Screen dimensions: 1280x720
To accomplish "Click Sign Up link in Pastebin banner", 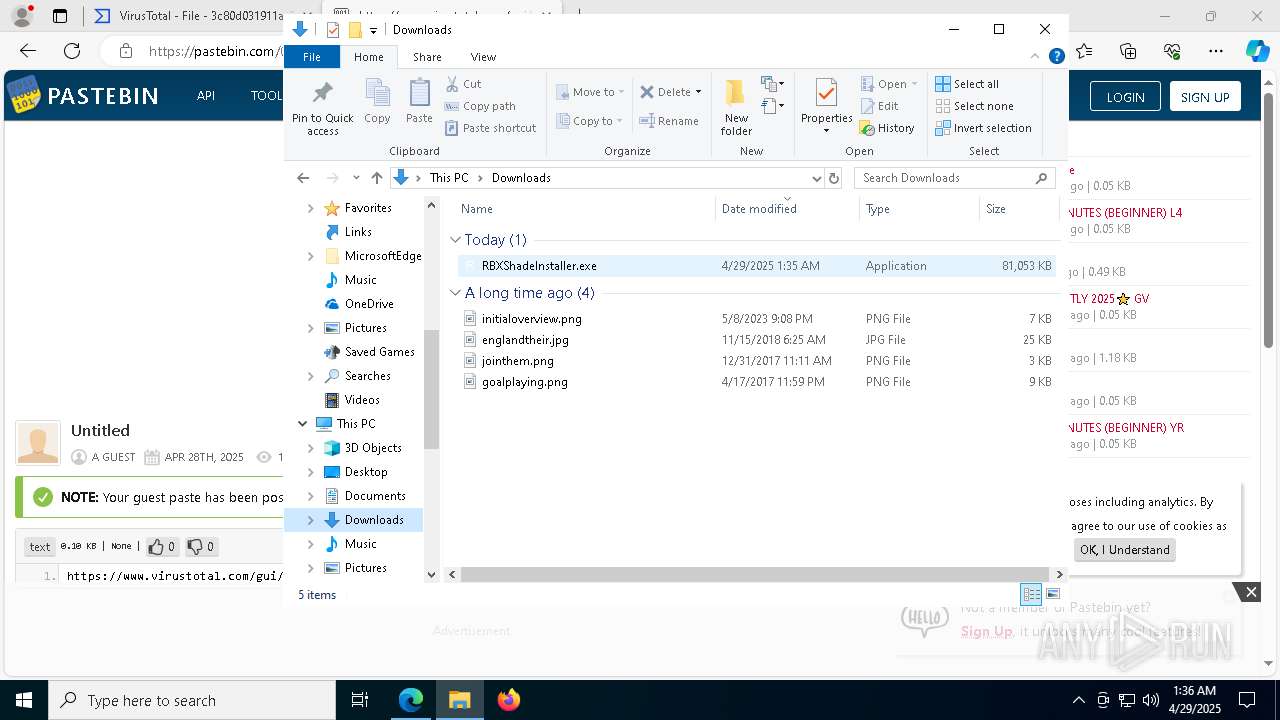I will click(x=986, y=631).
